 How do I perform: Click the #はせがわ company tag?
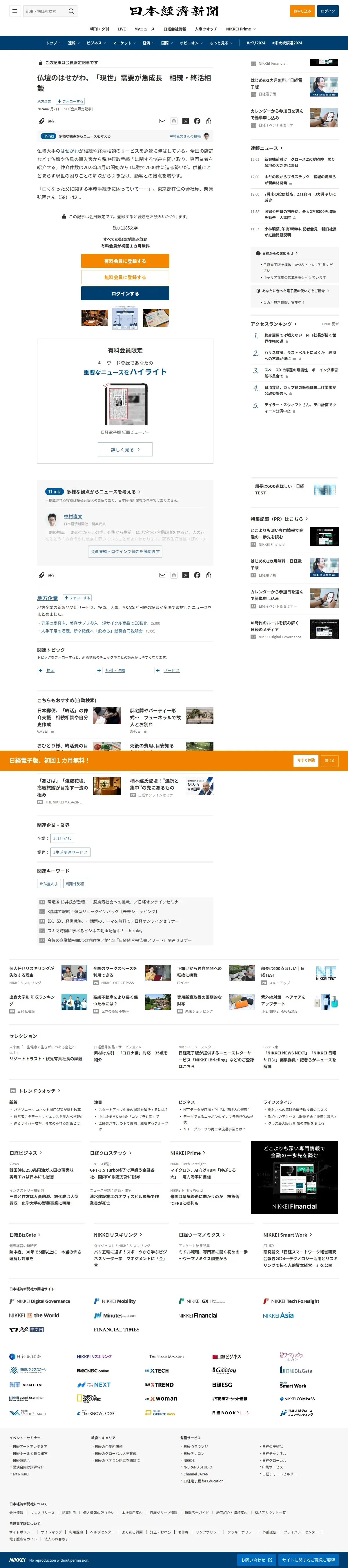tap(62, 838)
